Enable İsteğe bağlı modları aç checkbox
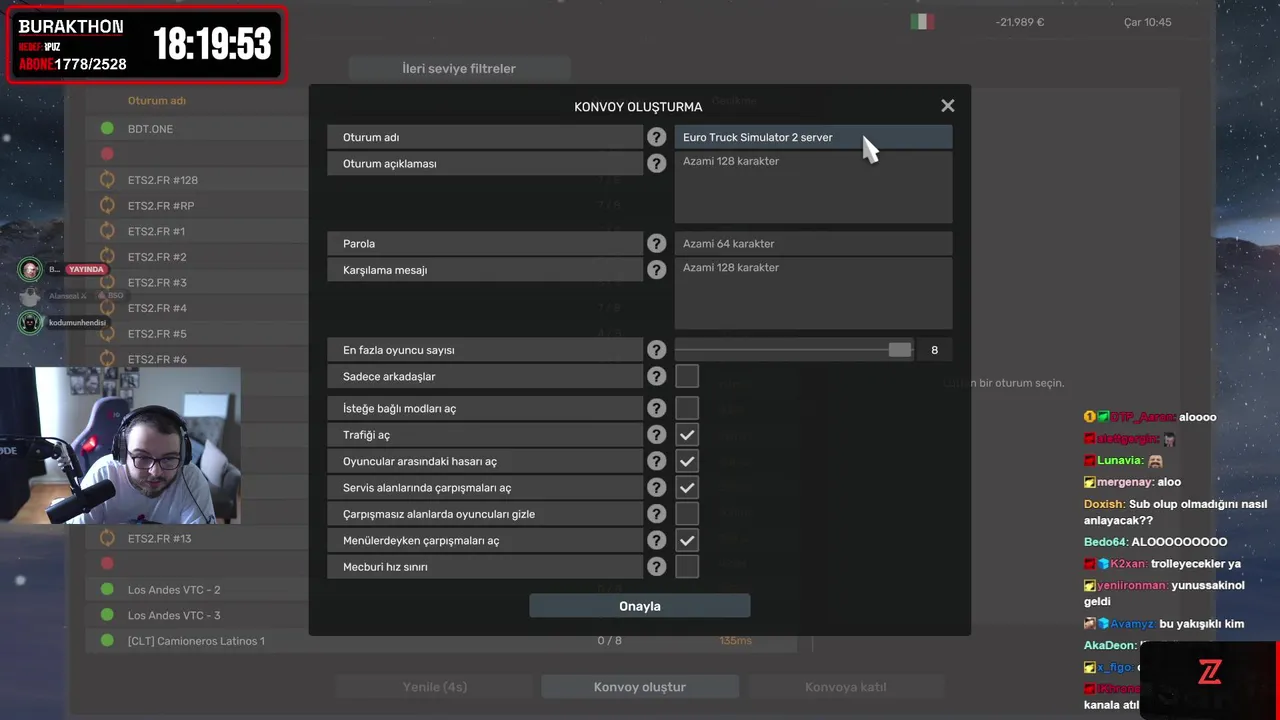Screen dimensions: 1280x720 [687, 408]
